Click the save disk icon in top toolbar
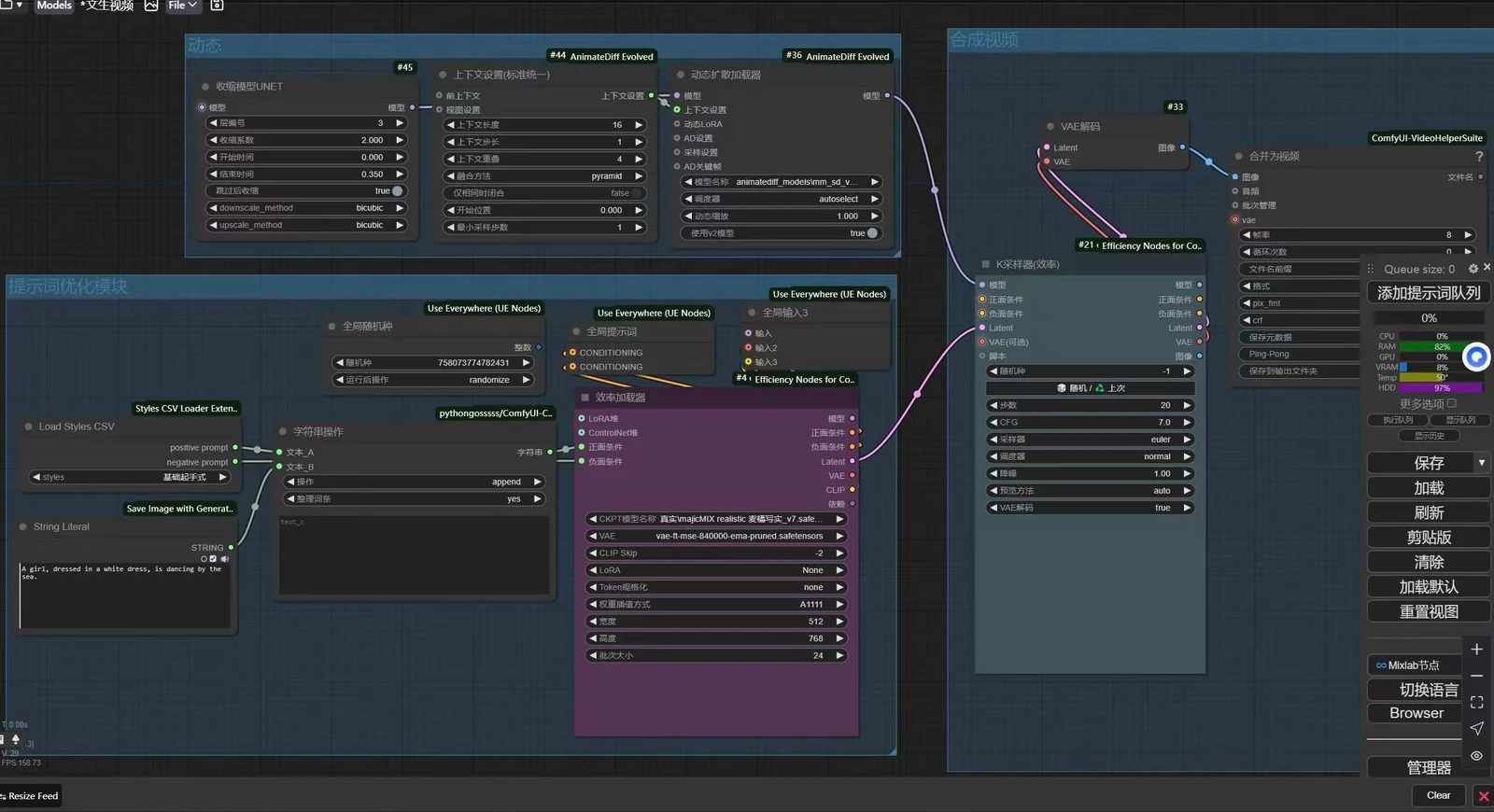Screen dimensions: 1494x812 click(x=217, y=6)
